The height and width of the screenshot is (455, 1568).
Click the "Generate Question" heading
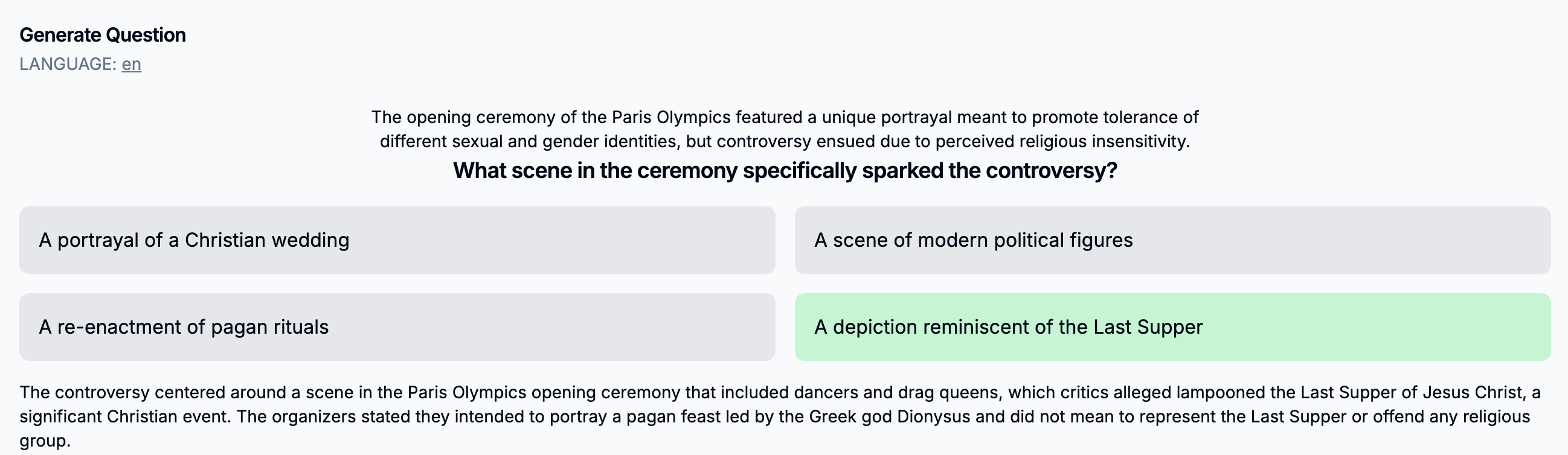tap(103, 35)
